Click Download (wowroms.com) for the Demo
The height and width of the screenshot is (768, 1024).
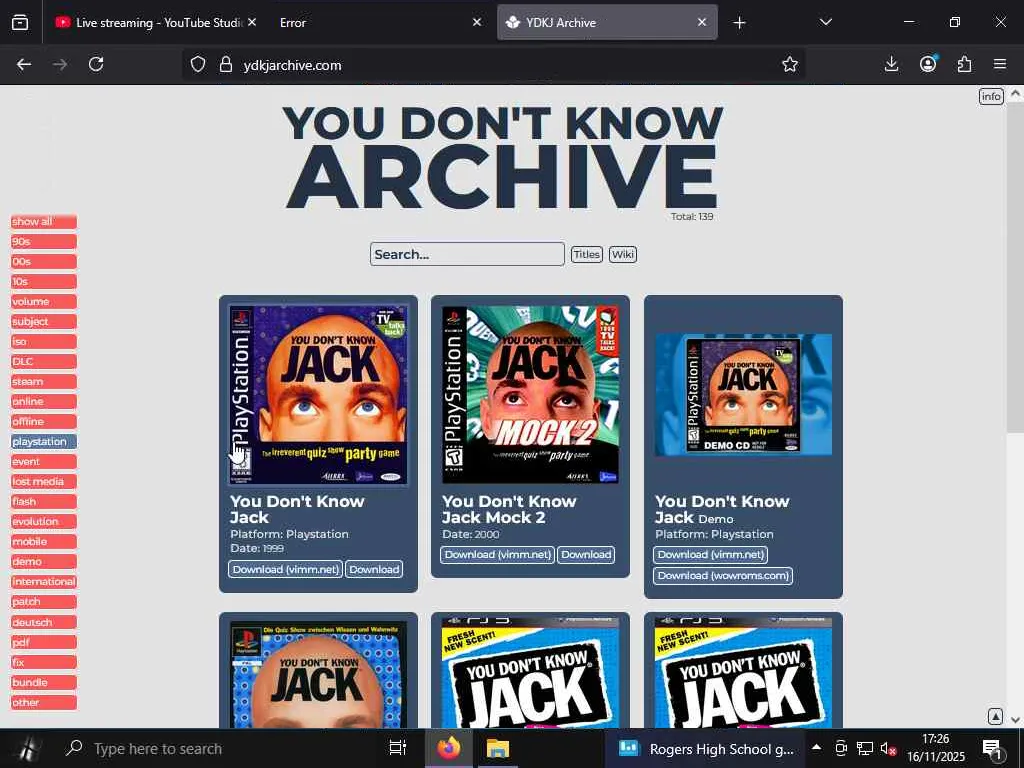tap(723, 575)
